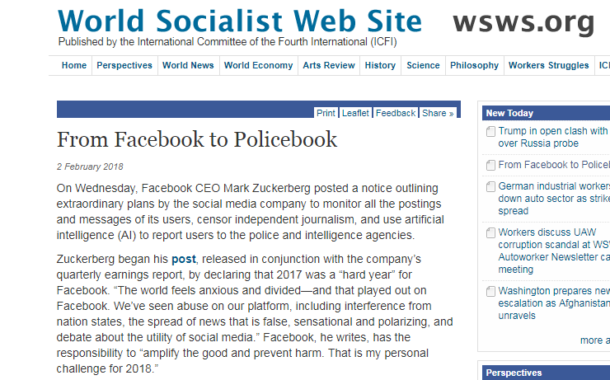Click document icon next to Facebook to Policebook item
The image size is (610, 380).
[491, 165]
